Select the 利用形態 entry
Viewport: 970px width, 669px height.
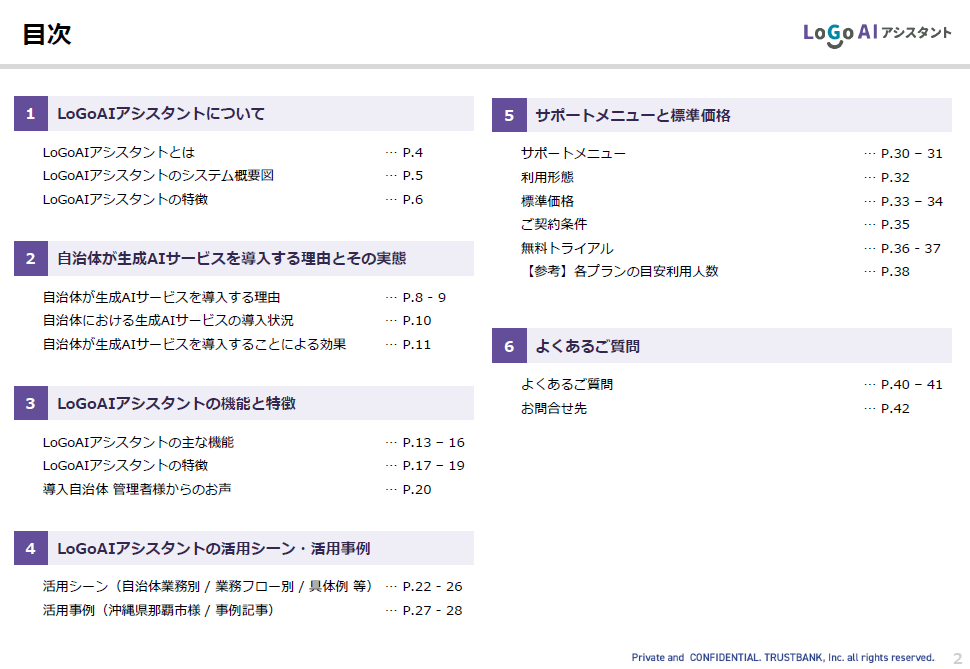click(547, 178)
